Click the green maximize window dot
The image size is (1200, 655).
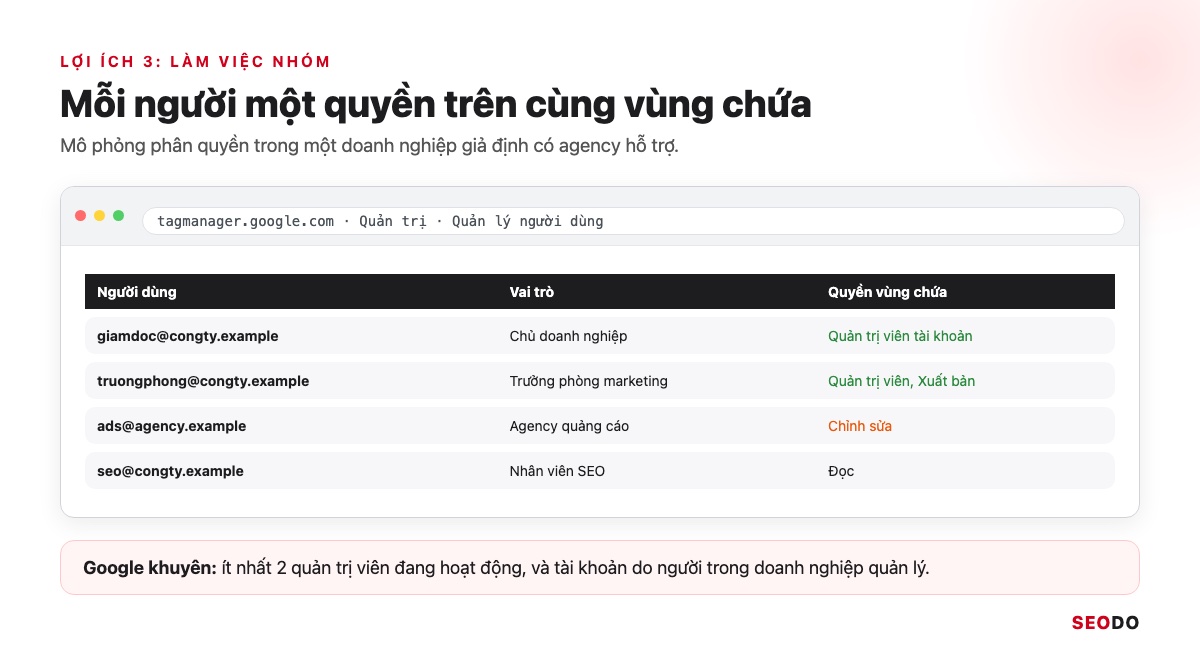119,216
